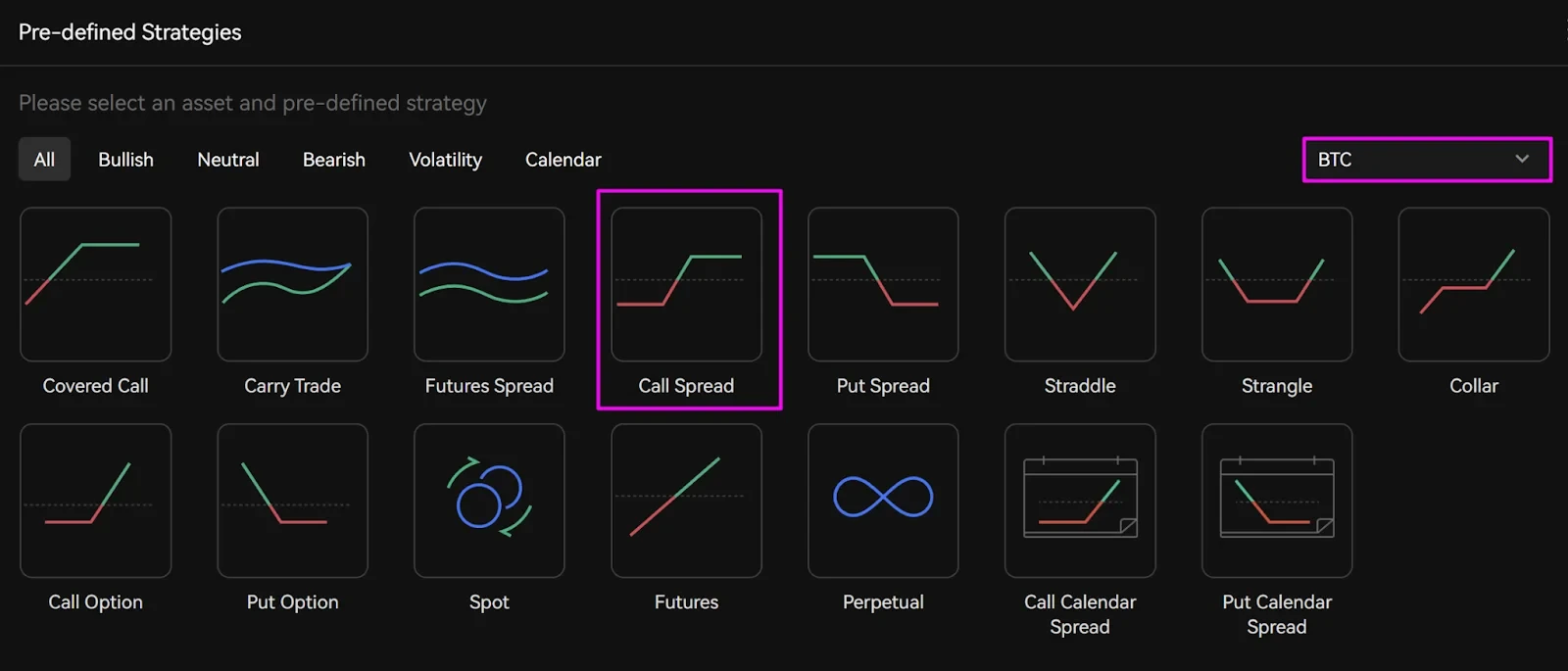Screen dimensions: 1568x671
Task: Choose the Carry Trade strategy tile
Action: click(293, 284)
